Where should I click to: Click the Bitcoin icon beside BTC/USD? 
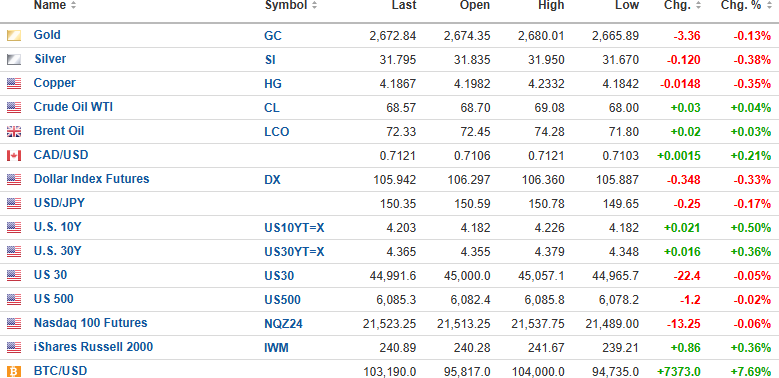tap(14, 371)
